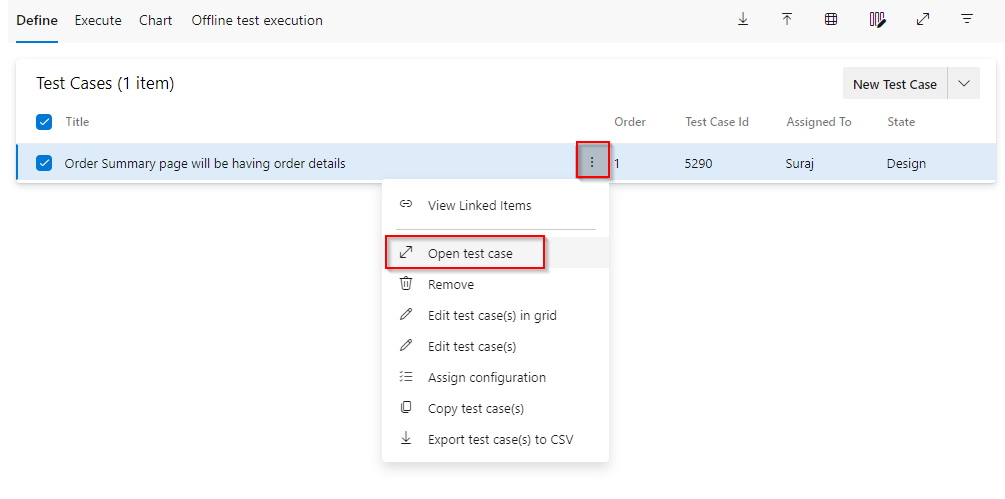Open the Order Summary page test case title

coord(205,163)
